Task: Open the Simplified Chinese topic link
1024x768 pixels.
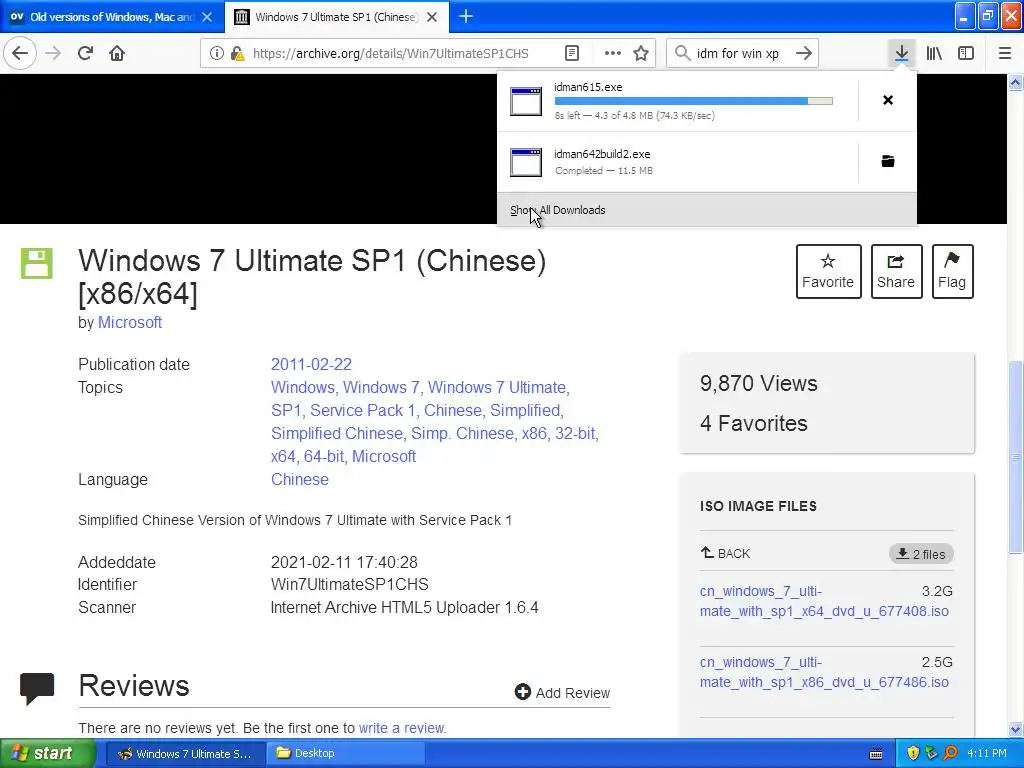Action: click(x=336, y=434)
